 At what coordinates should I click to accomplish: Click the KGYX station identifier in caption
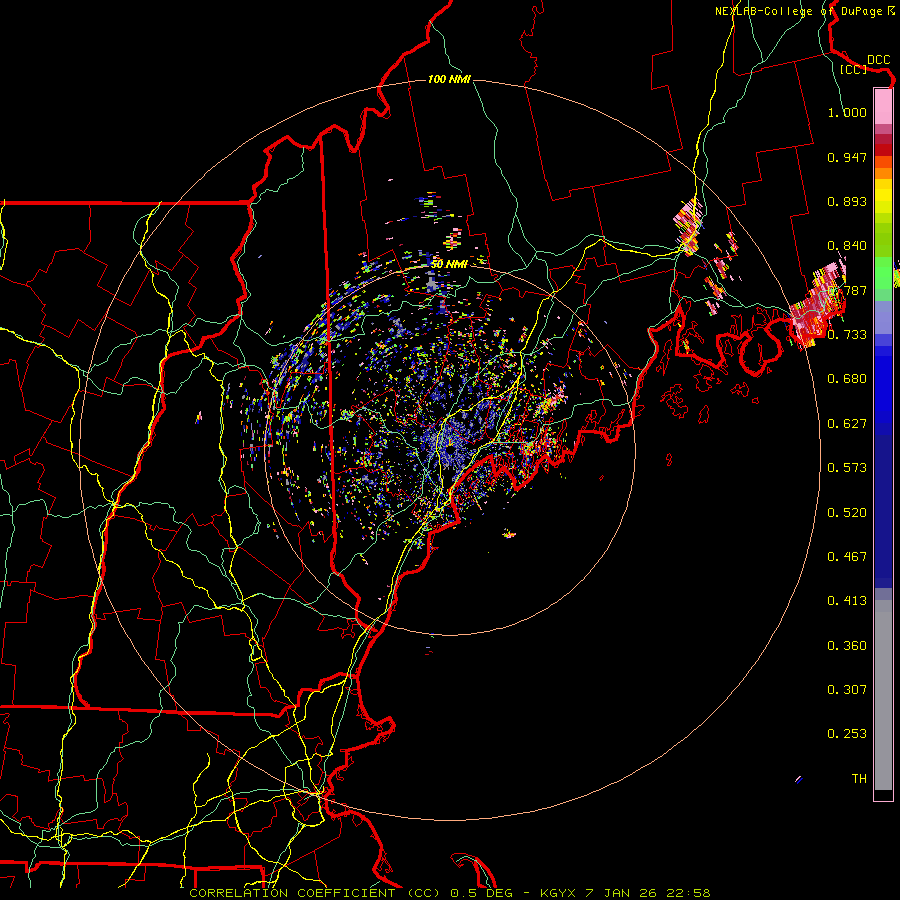[560, 893]
